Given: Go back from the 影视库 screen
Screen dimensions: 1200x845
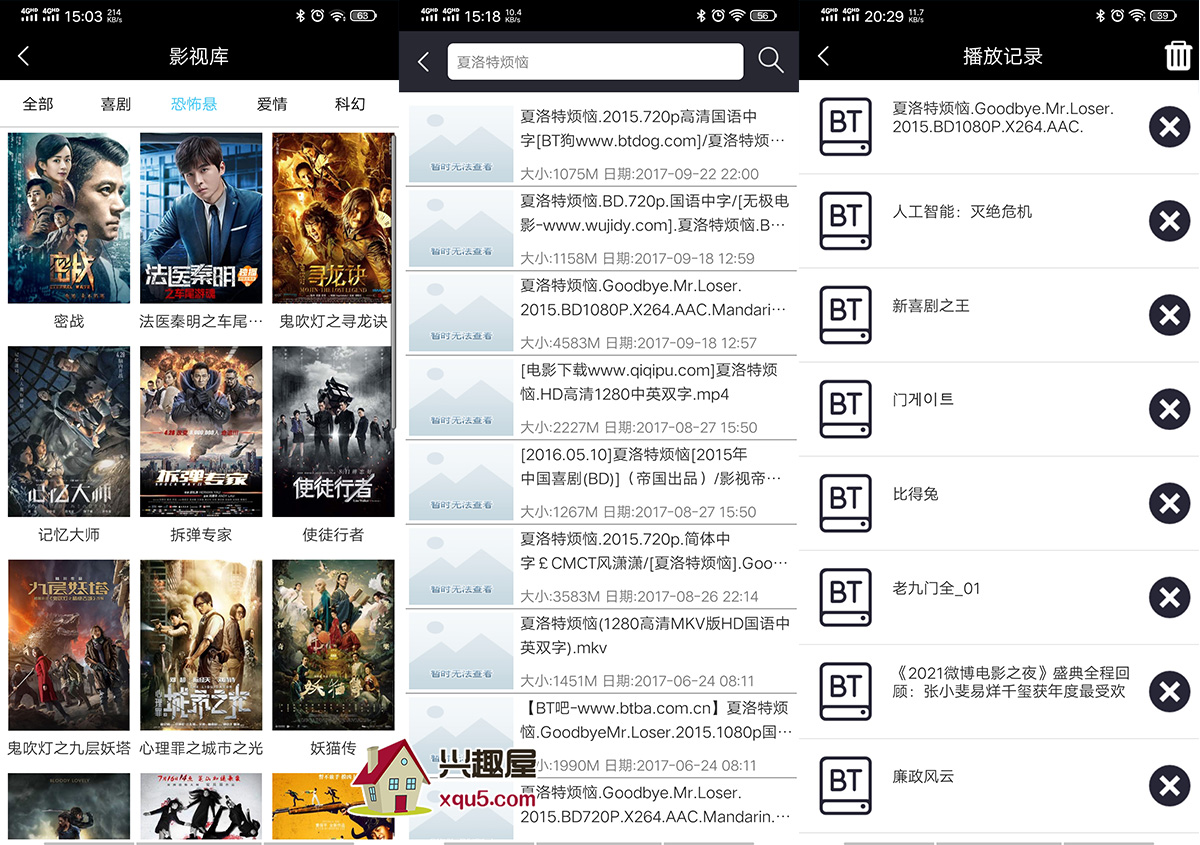Looking at the screenshot, I should tap(24, 56).
